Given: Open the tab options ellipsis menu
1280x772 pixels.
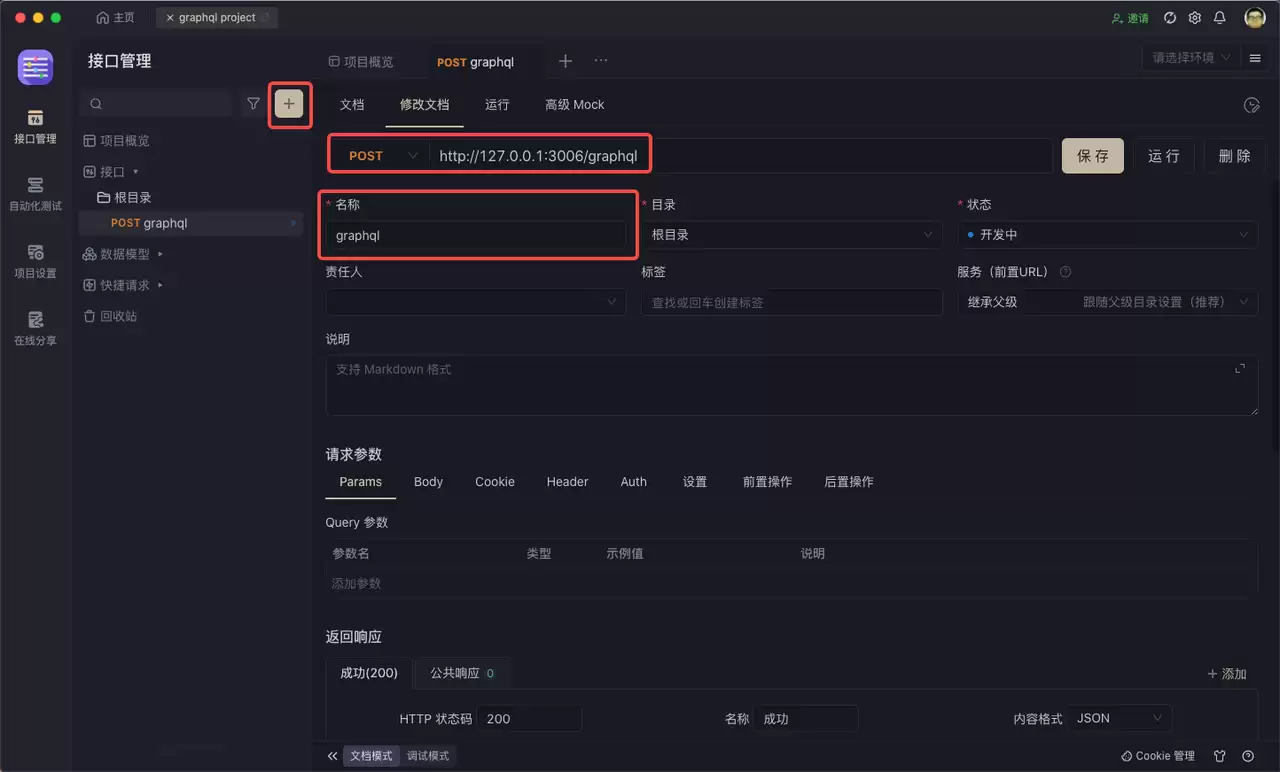Looking at the screenshot, I should (601, 61).
